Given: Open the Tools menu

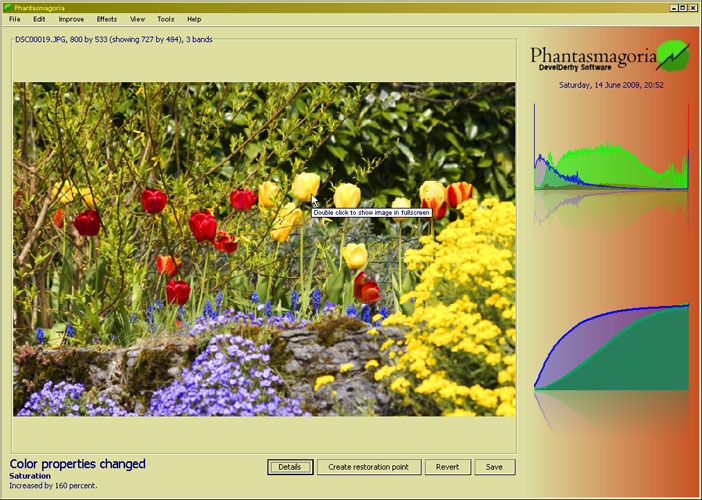Looking at the screenshot, I should [165, 19].
